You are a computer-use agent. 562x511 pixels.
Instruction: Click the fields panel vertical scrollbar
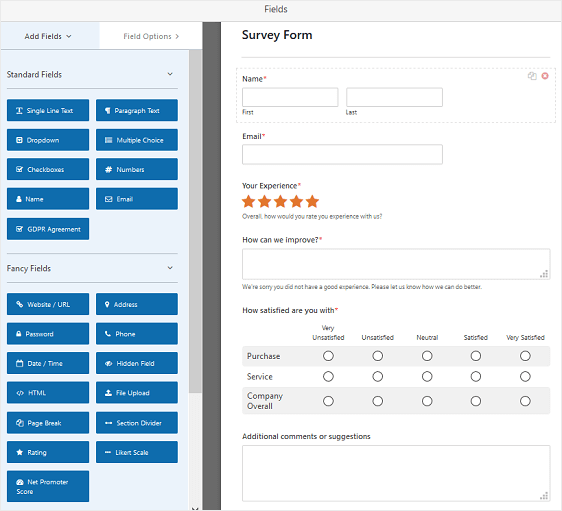(x=195, y=222)
